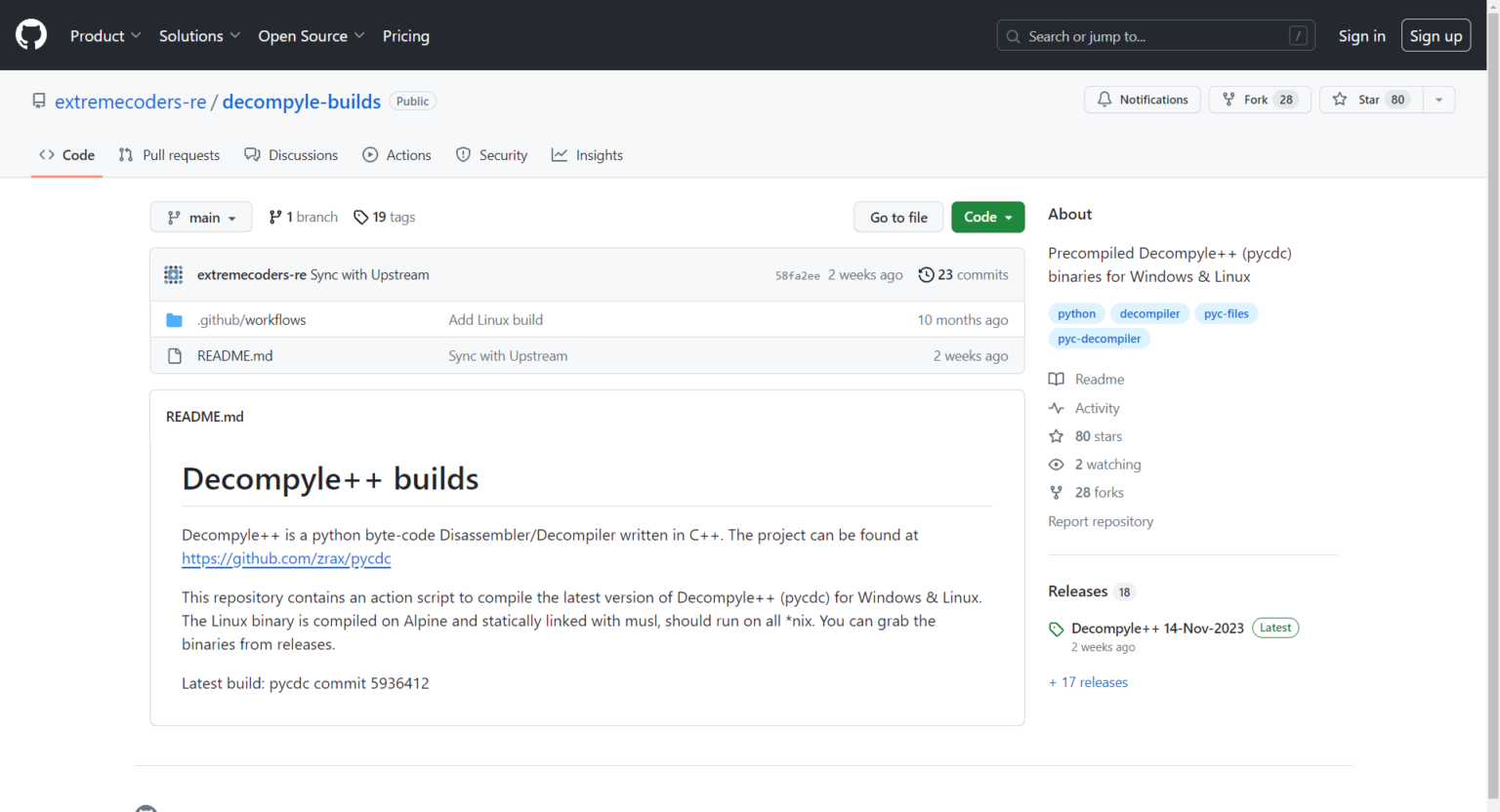Click the commit history clock icon
This screenshot has width=1500, height=812.
927,274
